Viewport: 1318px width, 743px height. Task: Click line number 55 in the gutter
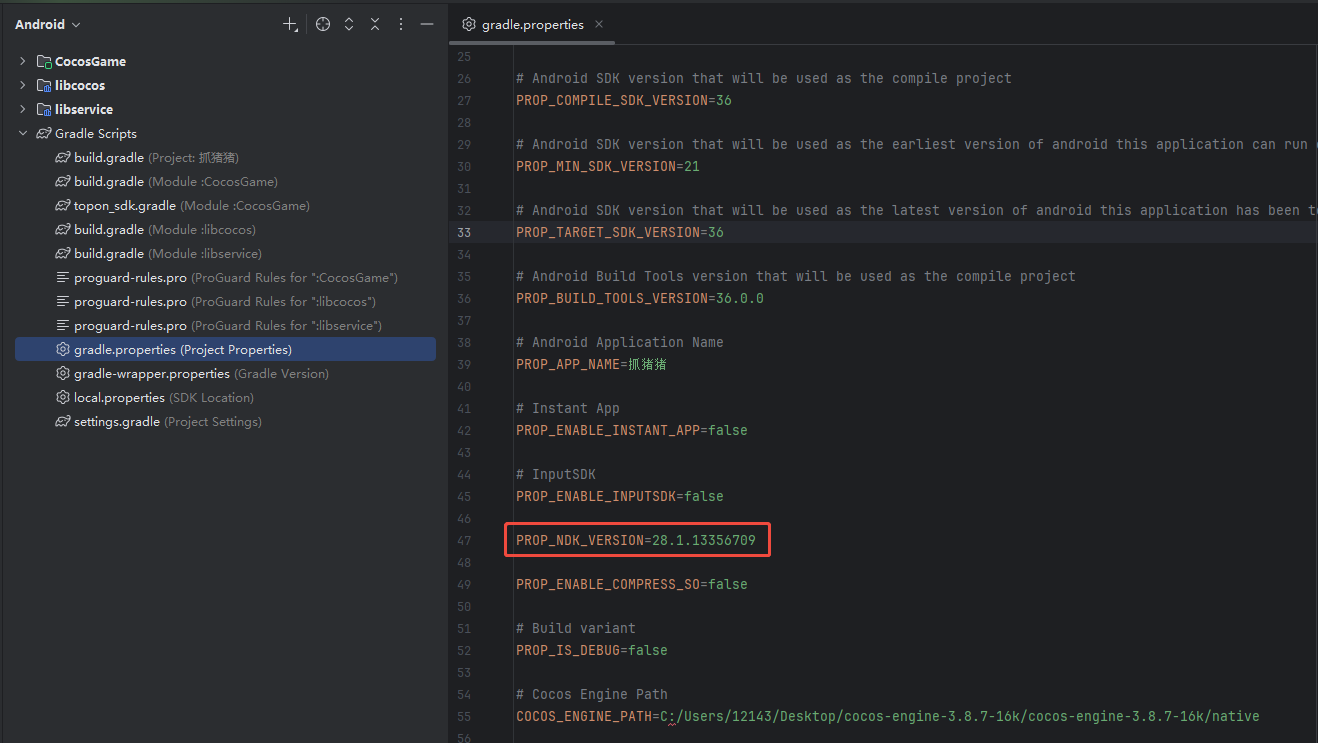pos(463,716)
